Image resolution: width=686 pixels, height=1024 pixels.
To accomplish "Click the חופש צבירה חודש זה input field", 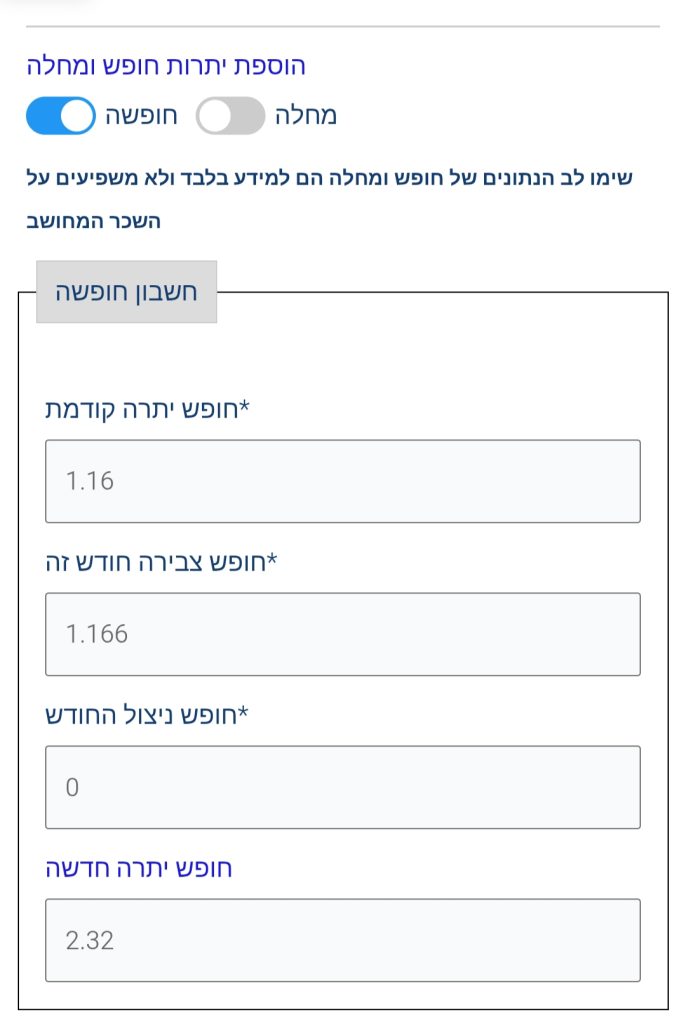I will (342, 634).
